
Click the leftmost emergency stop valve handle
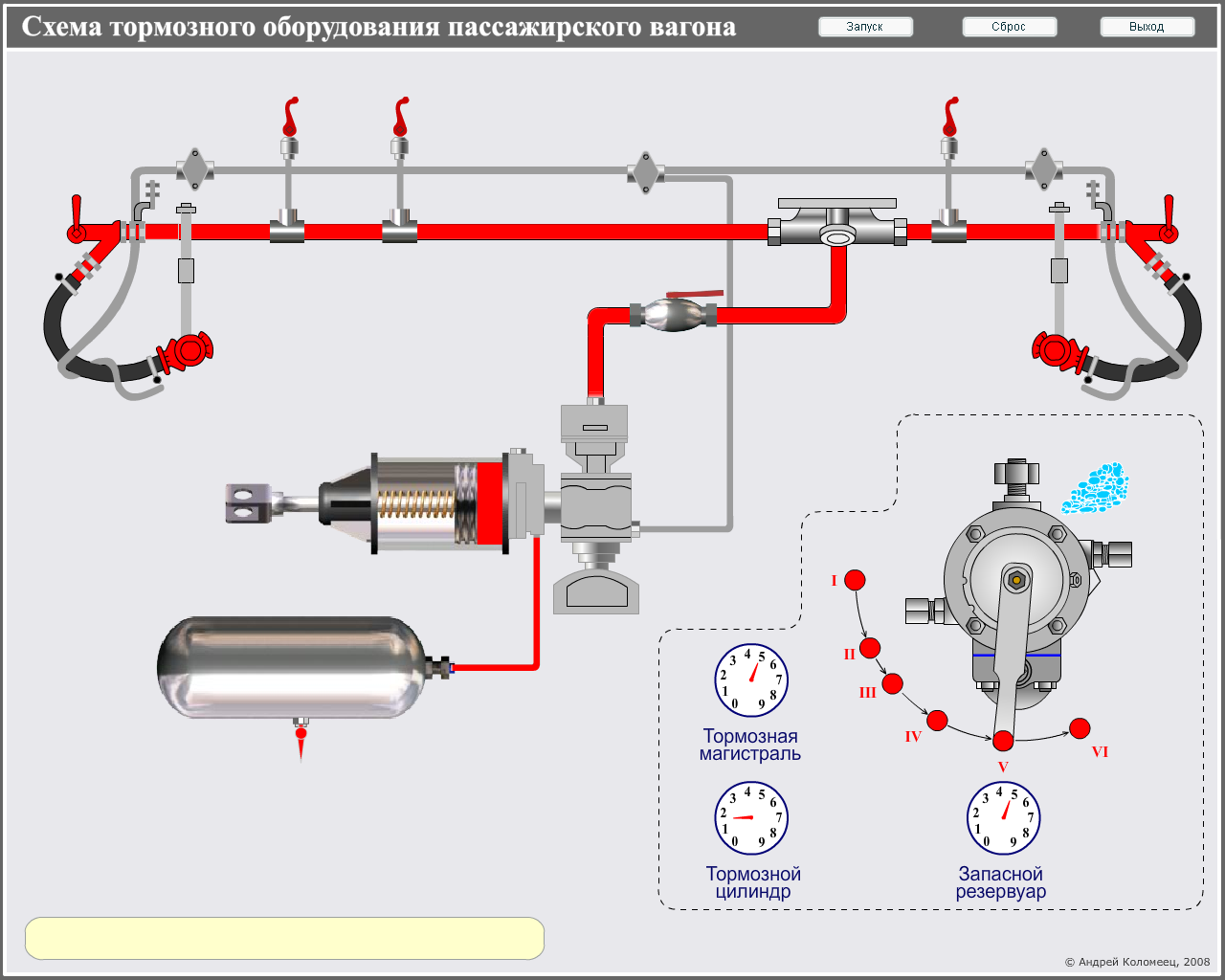289,117
